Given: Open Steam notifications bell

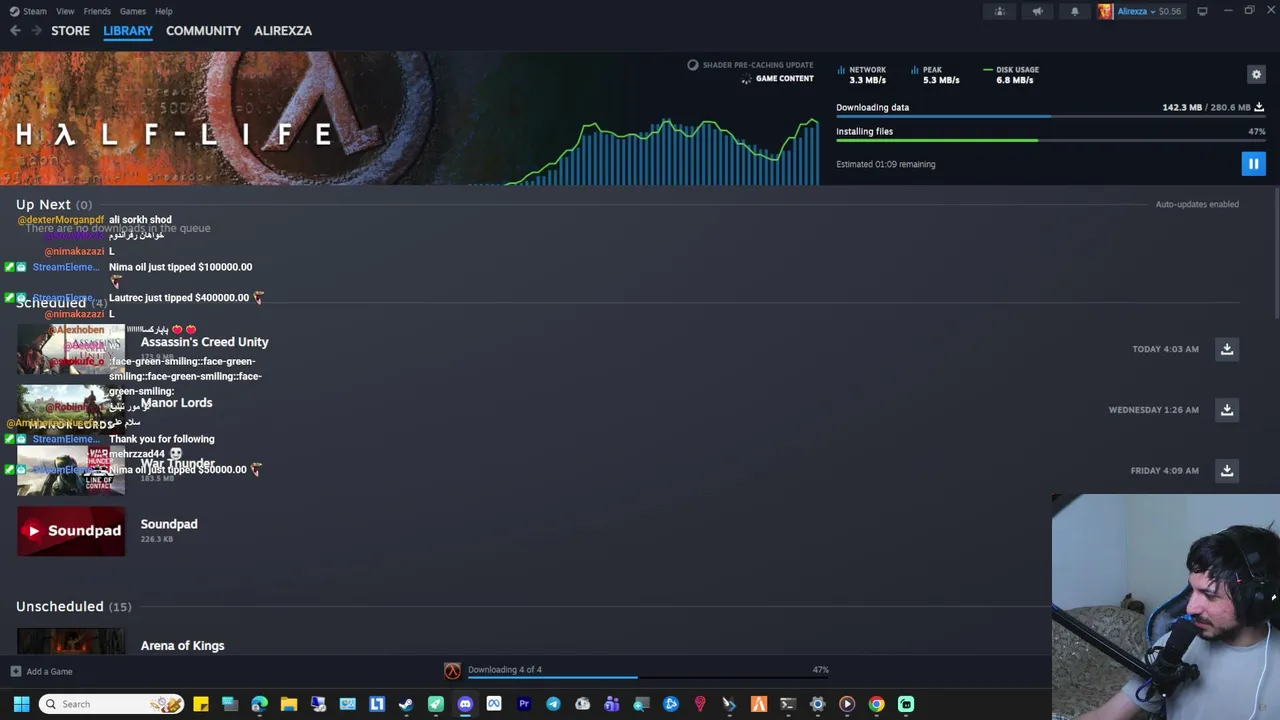Looking at the screenshot, I should [x=1075, y=11].
